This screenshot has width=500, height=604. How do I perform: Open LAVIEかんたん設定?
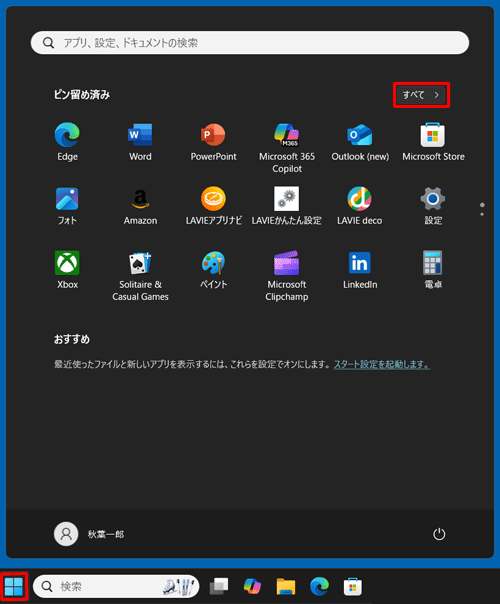point(287,206)
